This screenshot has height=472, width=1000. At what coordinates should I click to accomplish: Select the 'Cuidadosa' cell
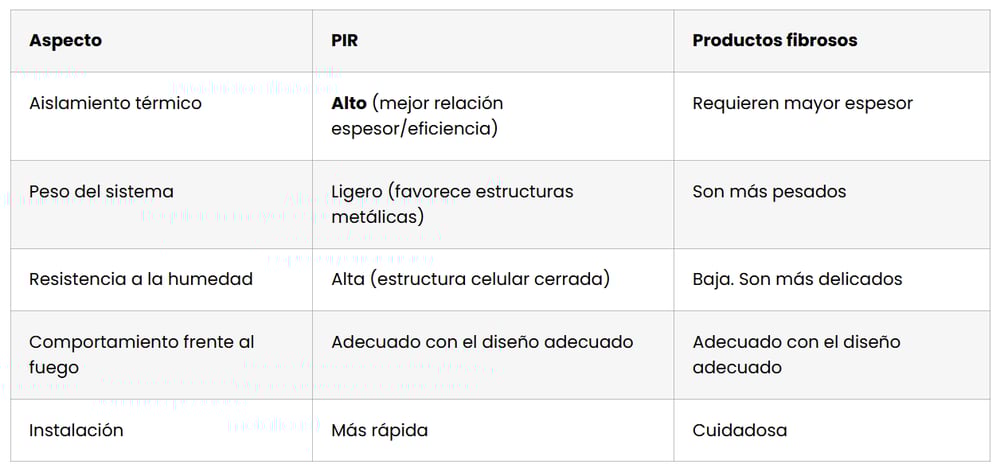click(x=739, y=430)
